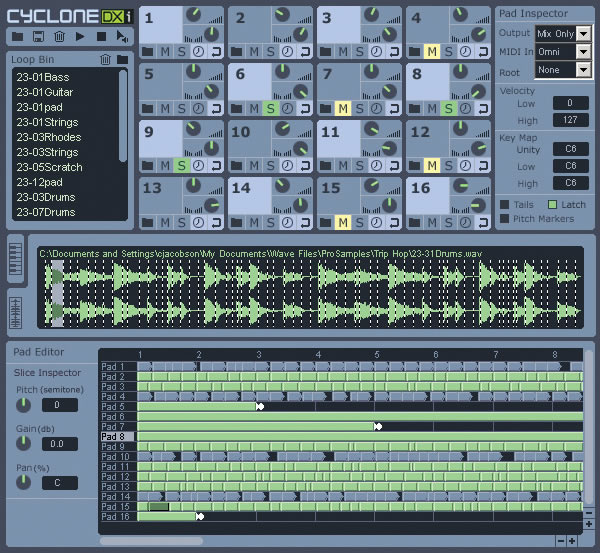
Task: Click the loop end marker on Pad 7 row
Action: coord(378,426)
